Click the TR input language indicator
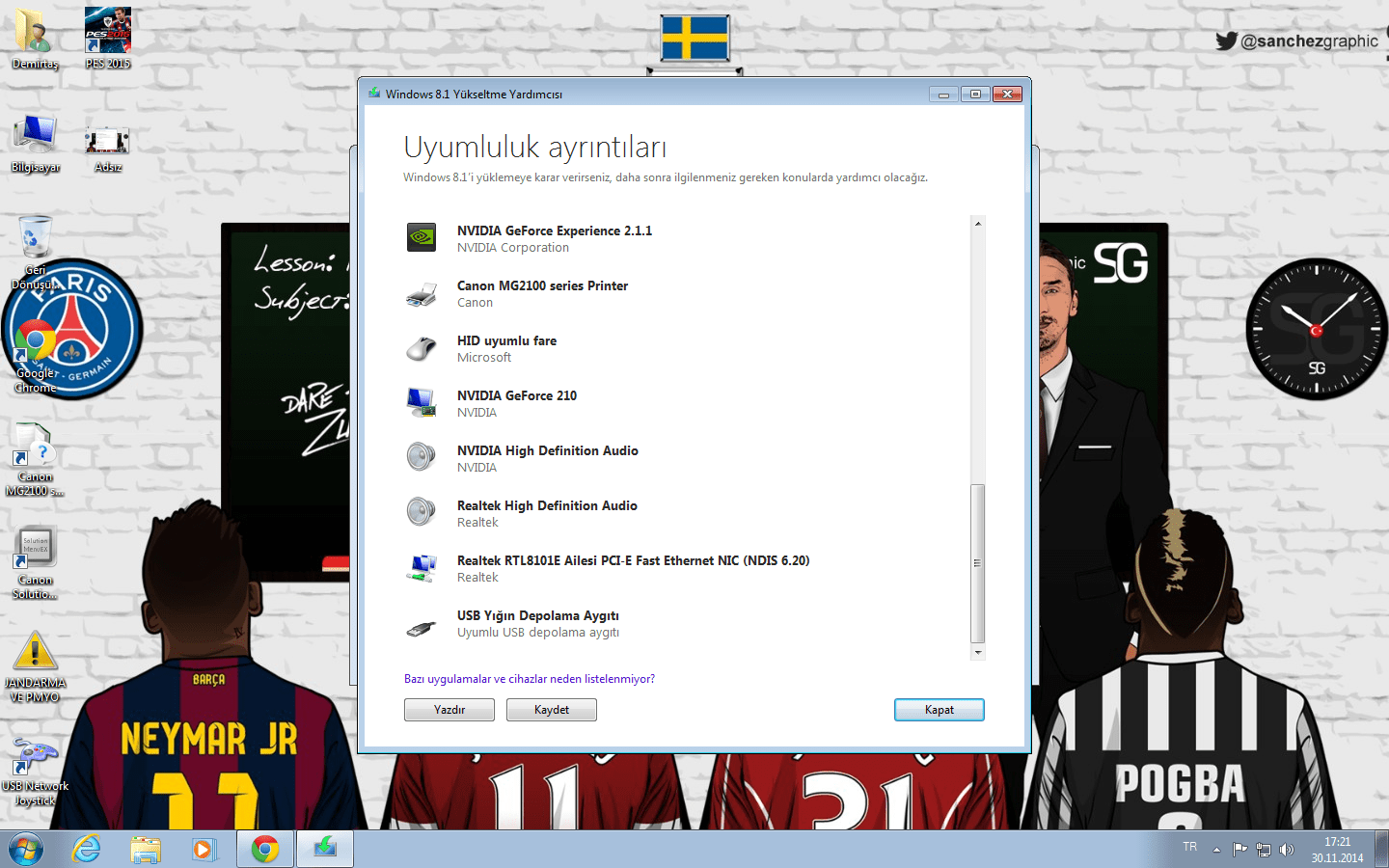This screenshot has width=1389, height=868. [x=1190, y=847]
